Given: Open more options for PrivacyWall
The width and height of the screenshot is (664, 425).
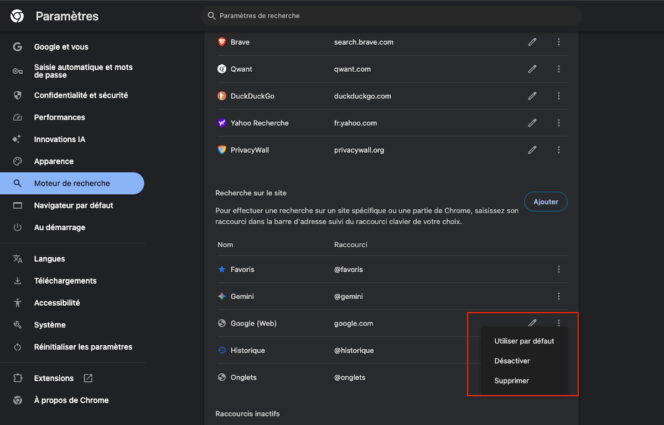Looking at the screenshot, I should pyautogui.click(x=559, y=150).
